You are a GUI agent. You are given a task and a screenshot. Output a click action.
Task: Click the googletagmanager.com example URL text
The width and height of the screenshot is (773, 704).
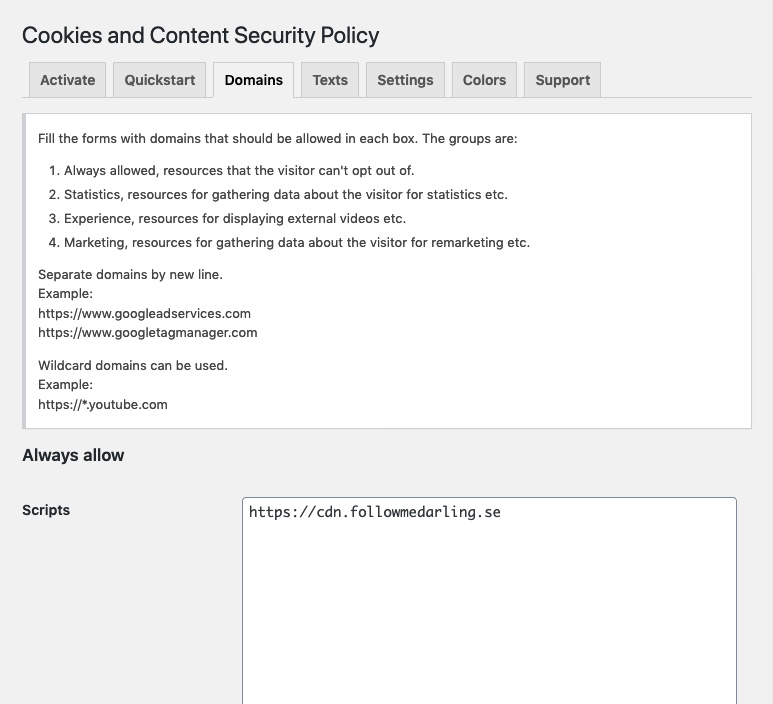point(147,332)
